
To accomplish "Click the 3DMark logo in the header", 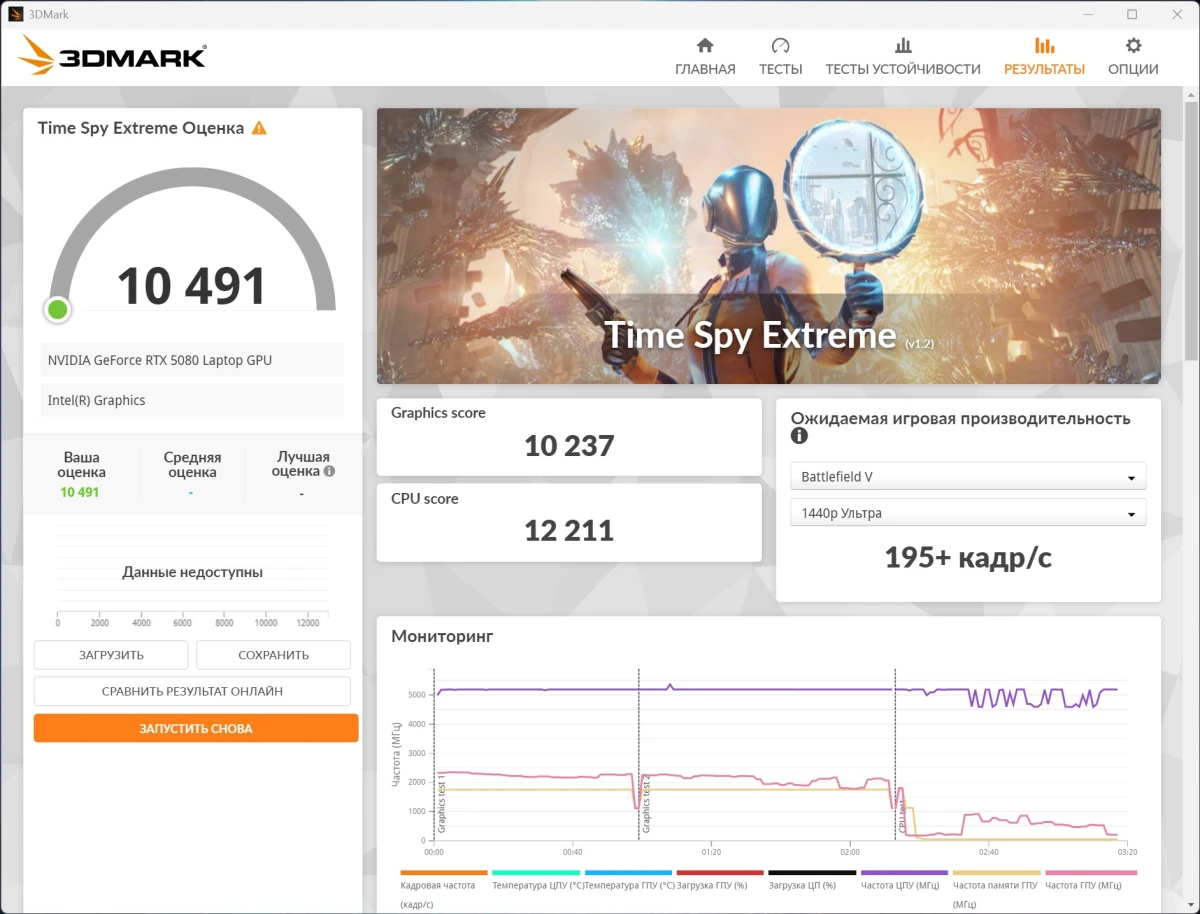I will point(112,56).
